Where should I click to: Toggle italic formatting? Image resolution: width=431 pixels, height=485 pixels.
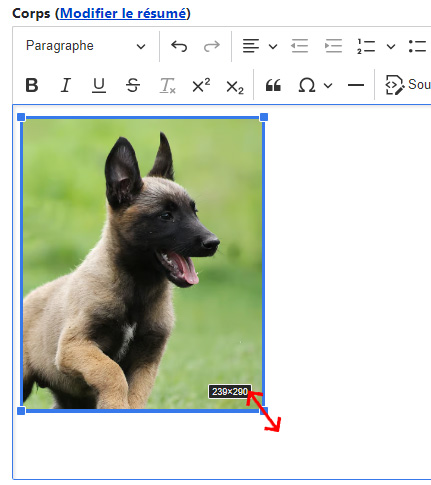[x=66, y=85]
